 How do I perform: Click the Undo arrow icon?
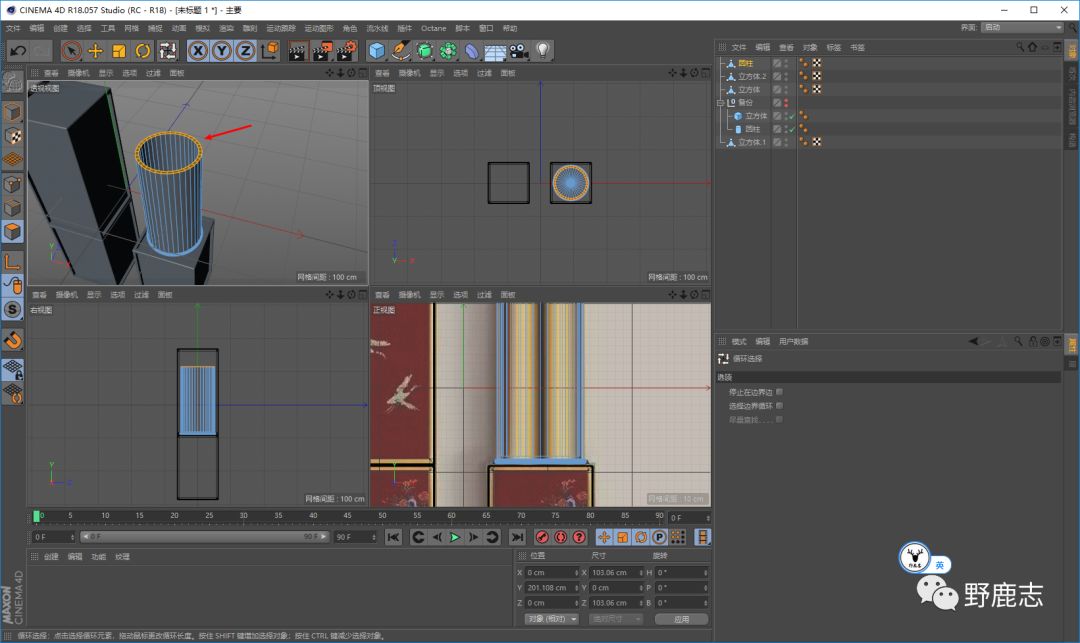pos(17,50)
